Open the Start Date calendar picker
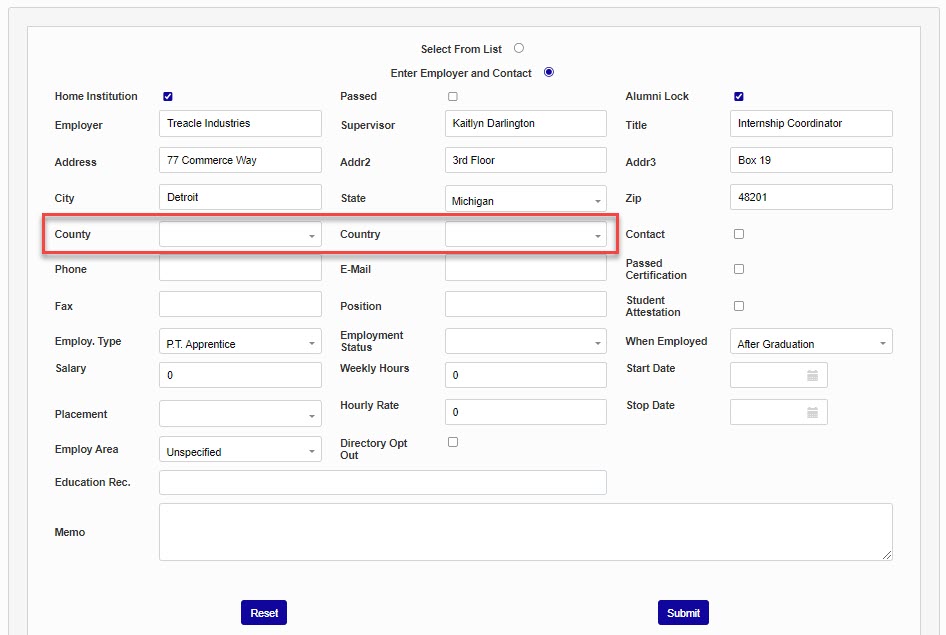 pos(812,375)
